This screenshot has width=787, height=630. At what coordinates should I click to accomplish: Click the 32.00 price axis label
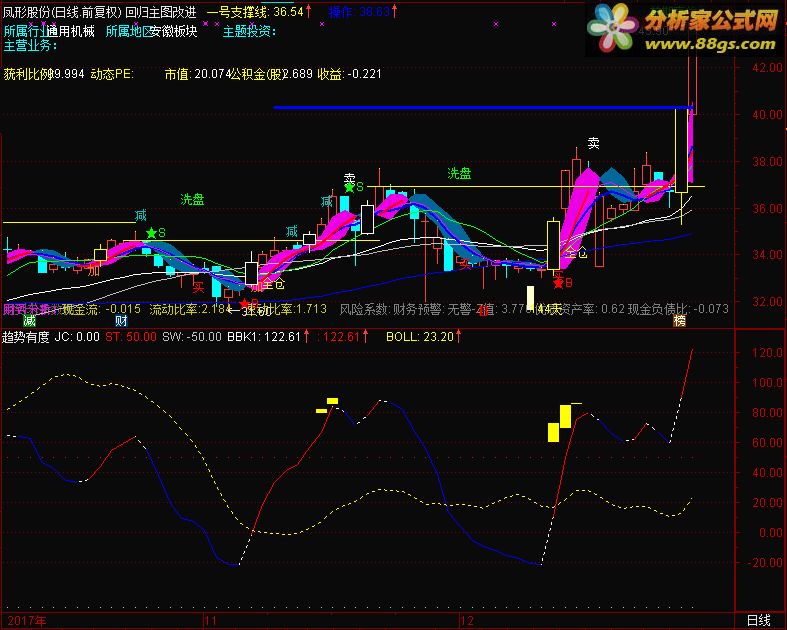click(x=767, y=302)
